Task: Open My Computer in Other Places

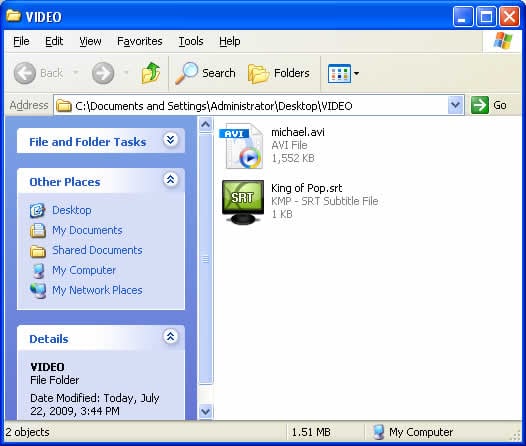Action: (x=84, y=270)
